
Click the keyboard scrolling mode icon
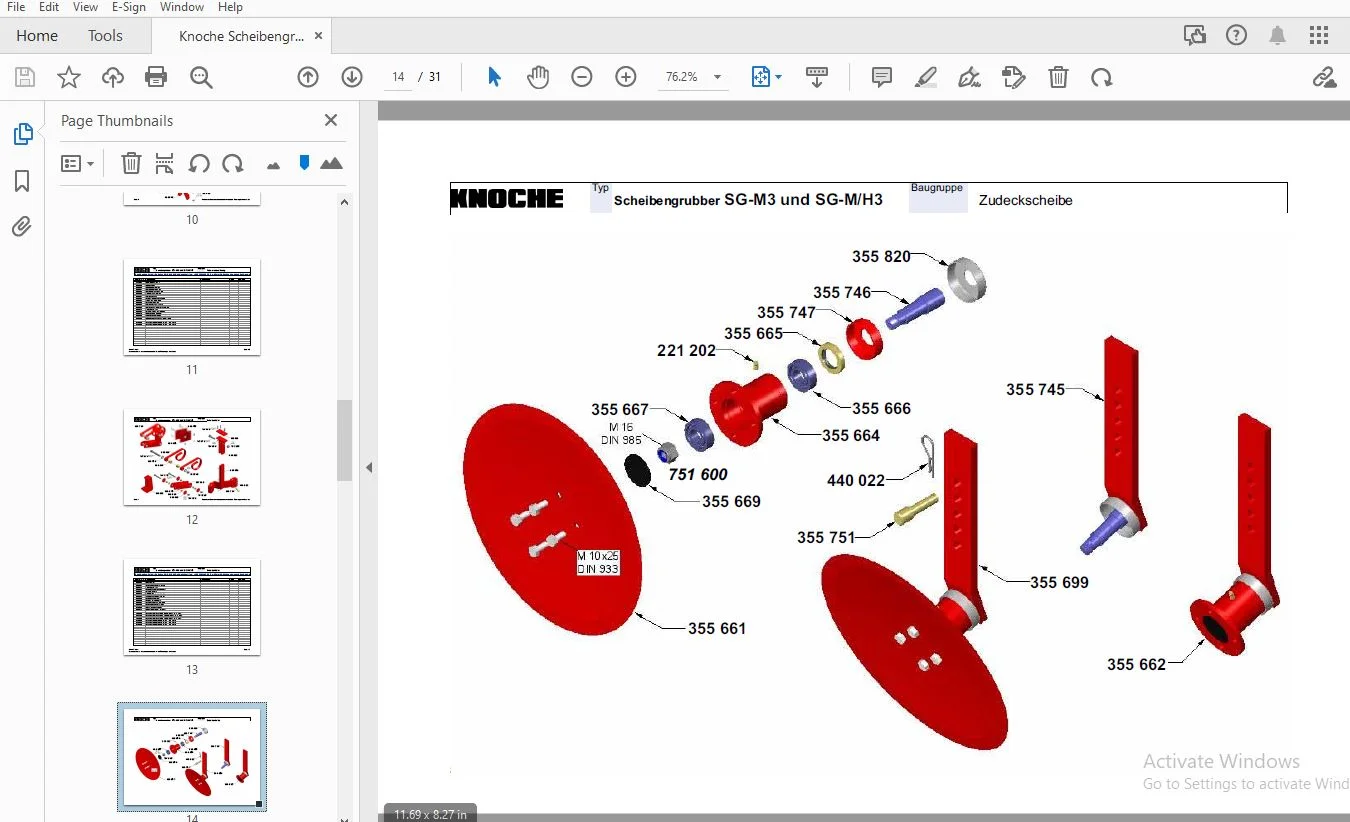pyautogui.click(x=817, y=77)
